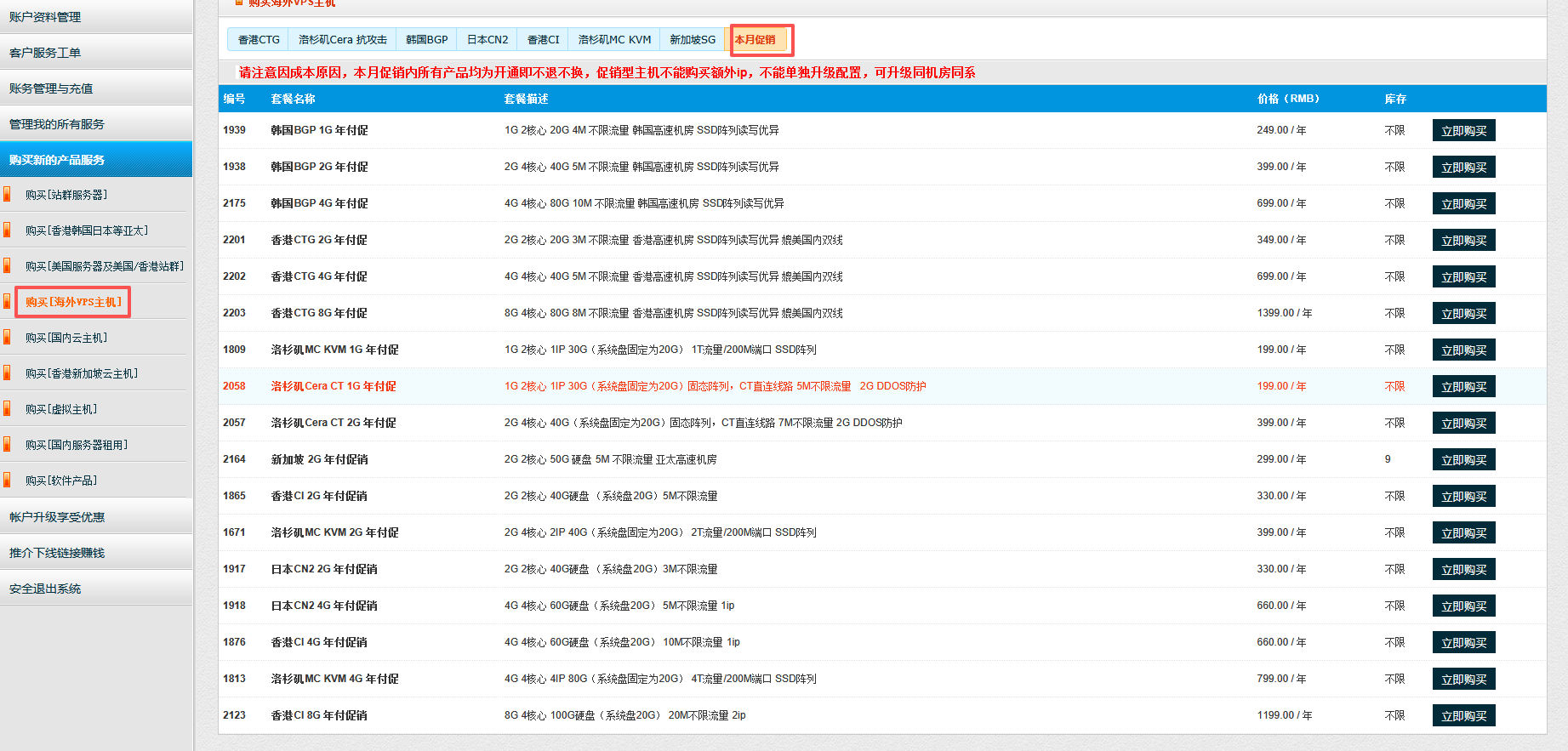This screenshot has width=1568, height=751.
Task: Buy 香港CTG 2G 年付促 plan 2201
Action: coord(1463,240)
